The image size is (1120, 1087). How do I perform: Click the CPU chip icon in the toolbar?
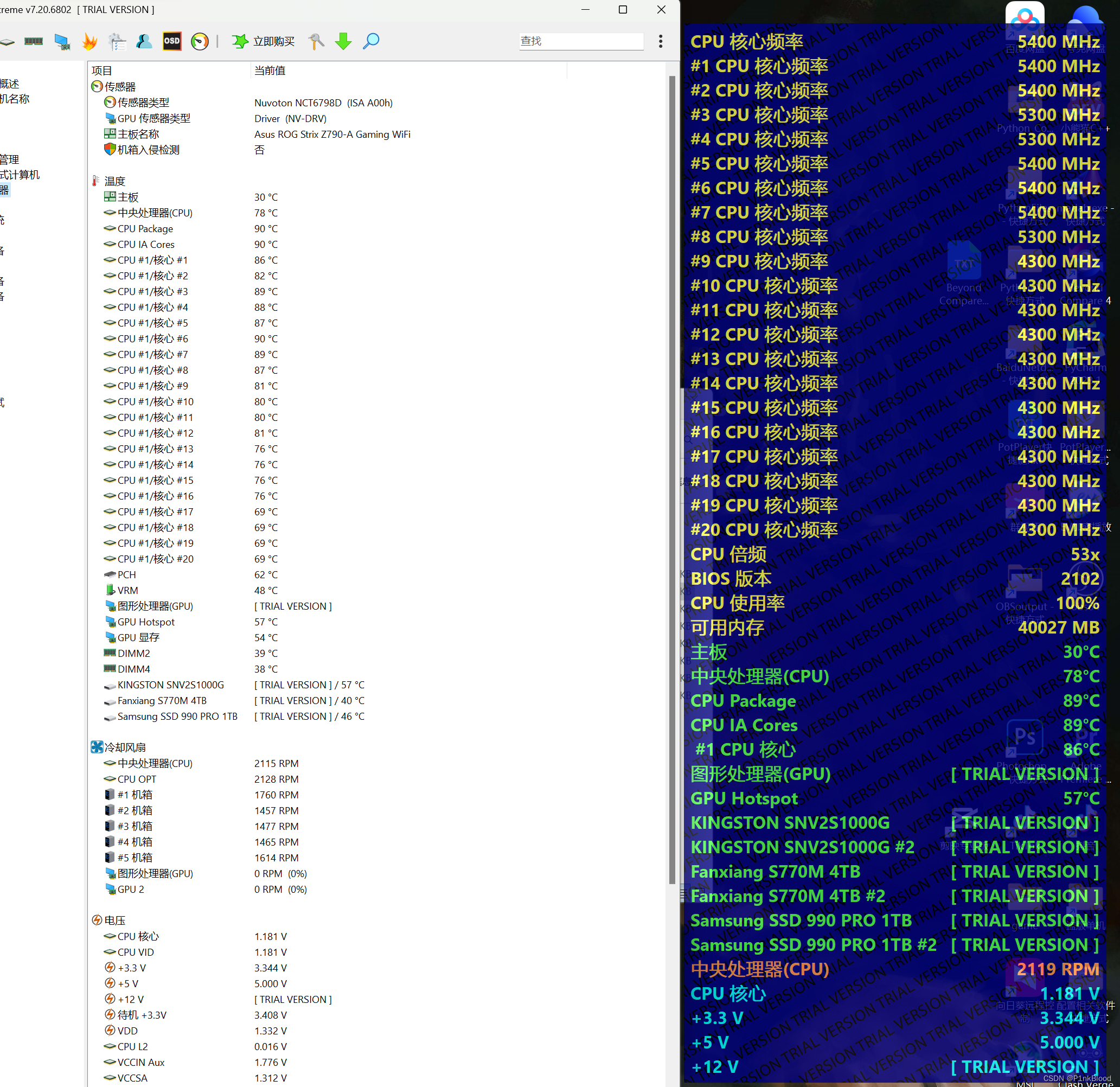[x=7, y=41]
